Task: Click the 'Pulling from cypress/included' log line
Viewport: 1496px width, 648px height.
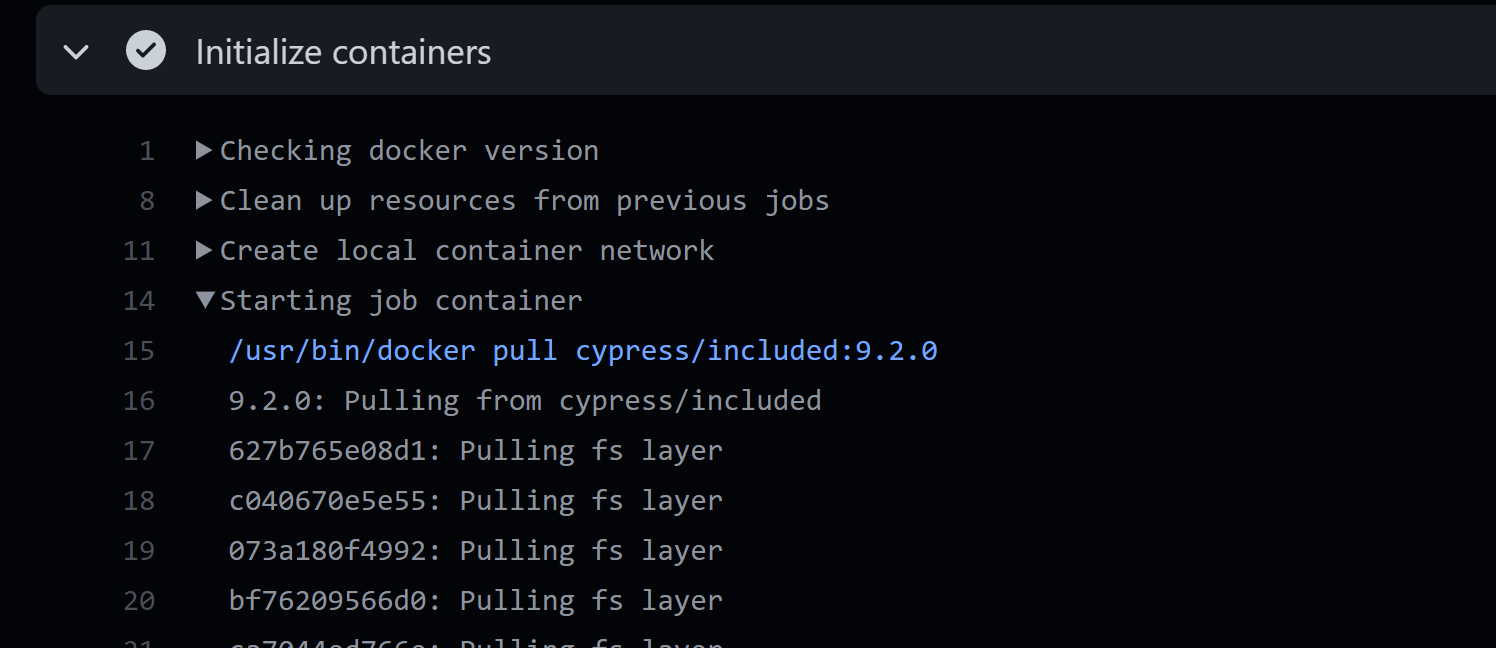Action: (524, 401)
